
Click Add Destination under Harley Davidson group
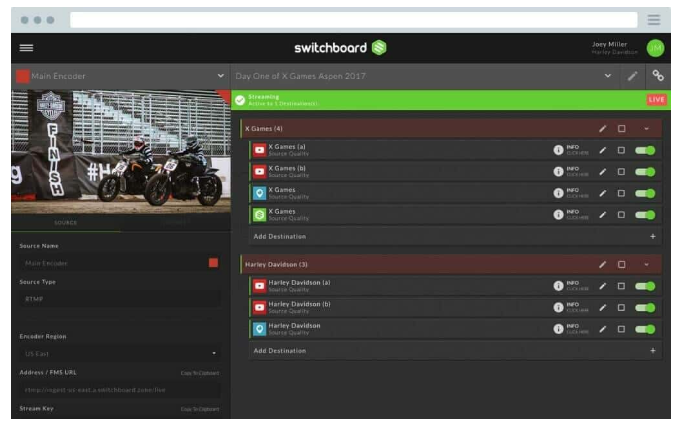[279, 351]
